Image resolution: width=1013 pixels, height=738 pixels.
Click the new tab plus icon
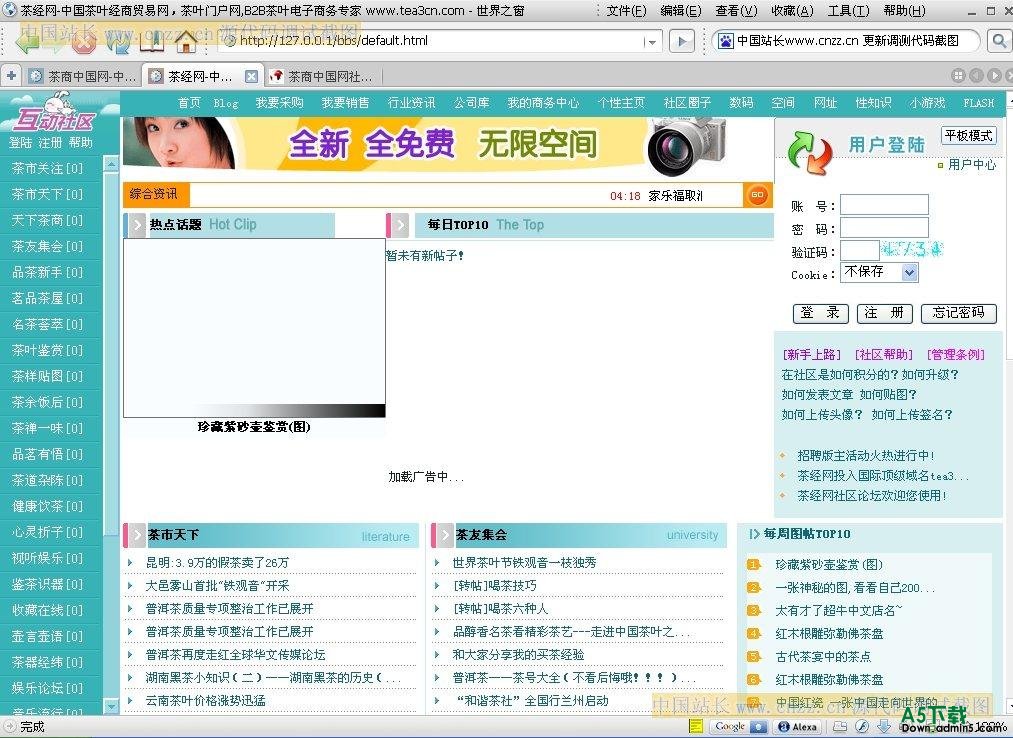(11, 76)
